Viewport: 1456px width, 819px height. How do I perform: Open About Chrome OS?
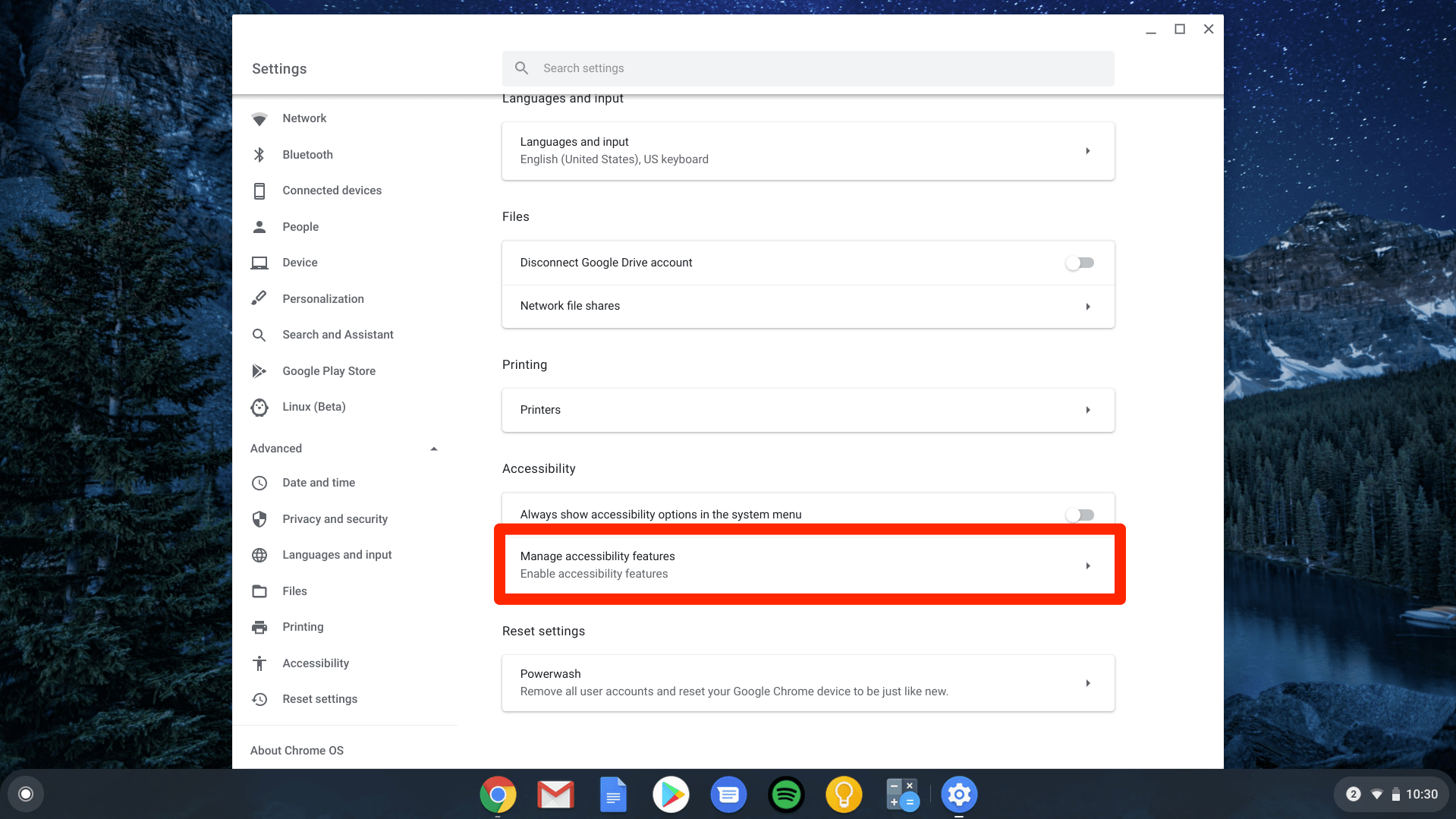tap(297, 751)
